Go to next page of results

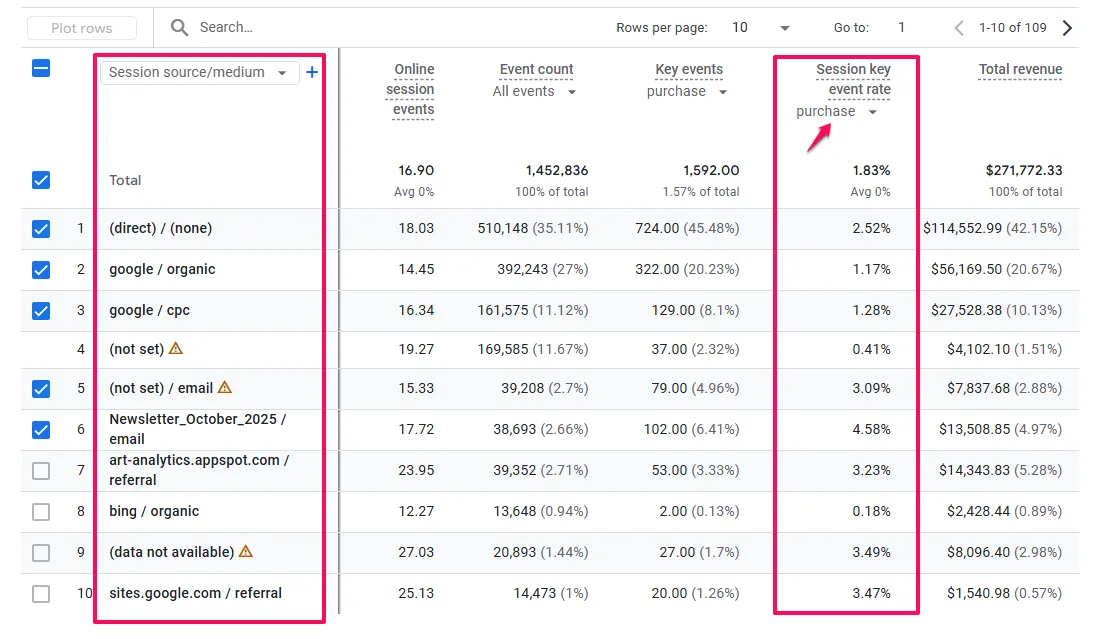[1067, 28]
